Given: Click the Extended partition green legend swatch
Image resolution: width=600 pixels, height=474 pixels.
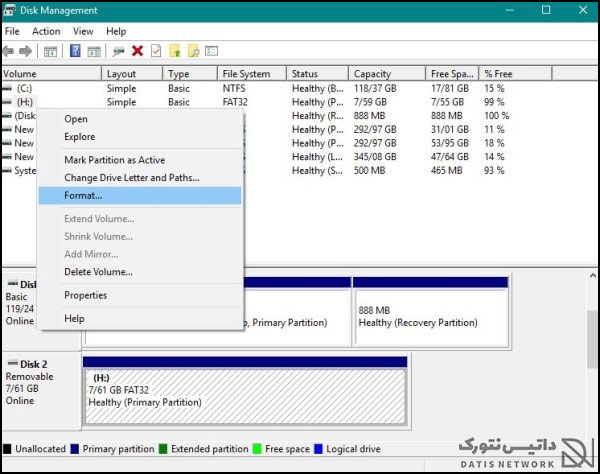Looking at the screenshot, I should coord(163,449).
